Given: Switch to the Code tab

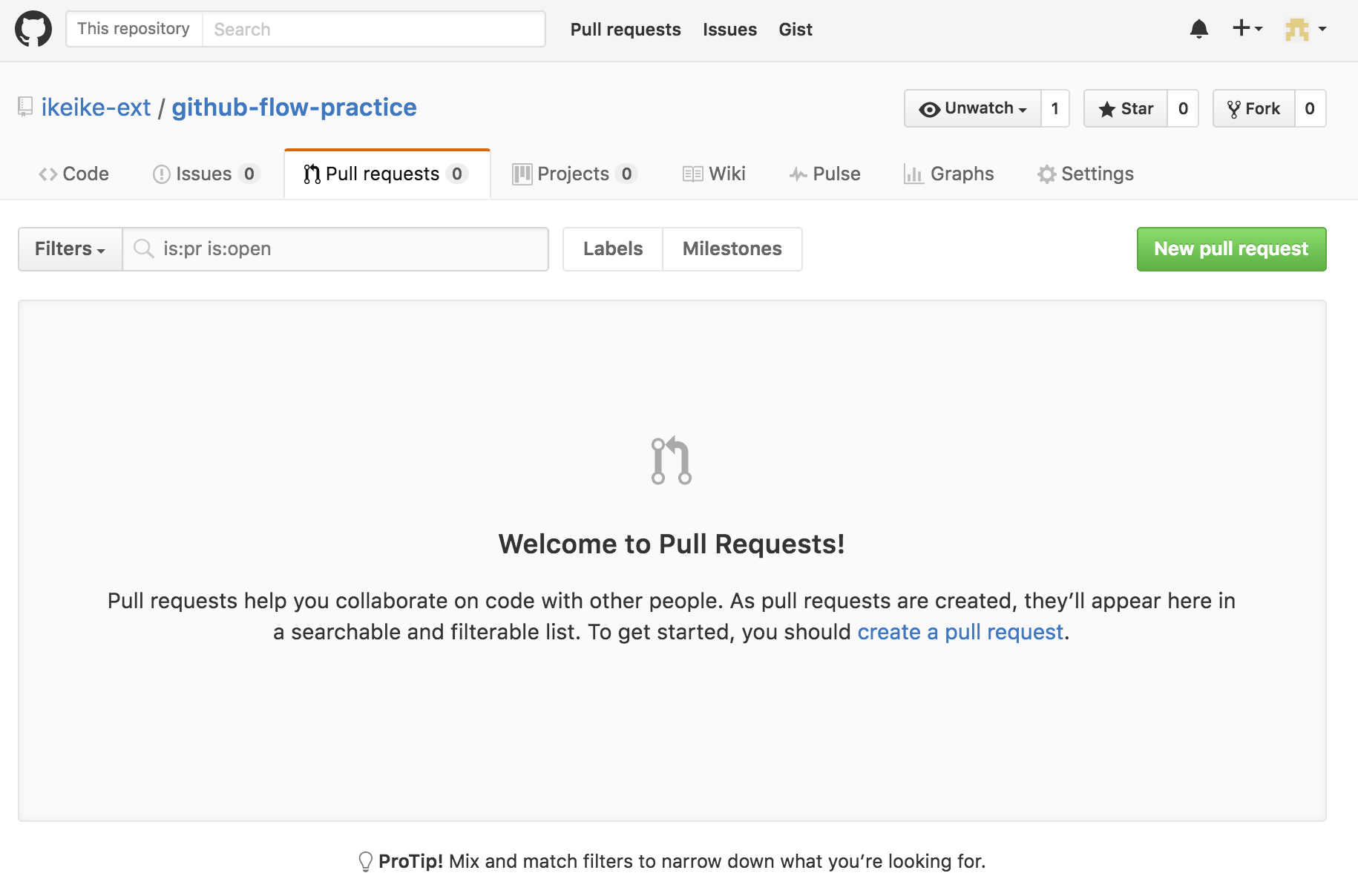Looking at the screenshot, I should click(73, 174).
